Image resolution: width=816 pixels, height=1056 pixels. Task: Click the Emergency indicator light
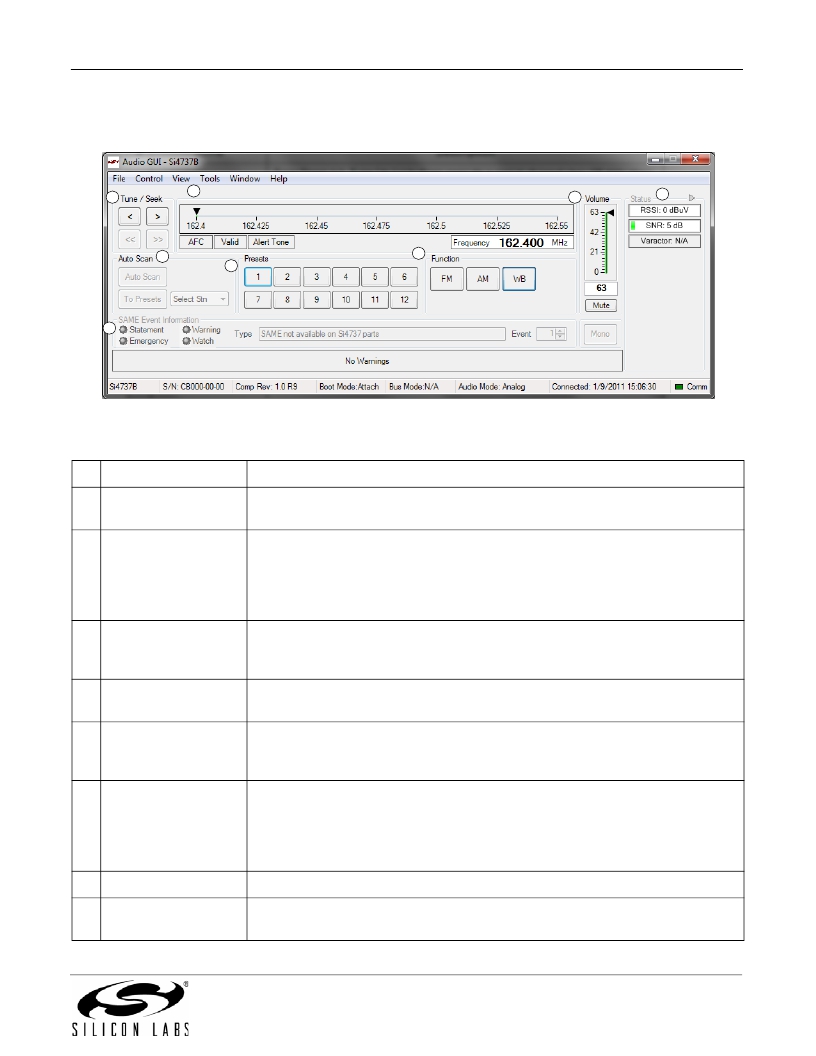(x=123, y=341)
